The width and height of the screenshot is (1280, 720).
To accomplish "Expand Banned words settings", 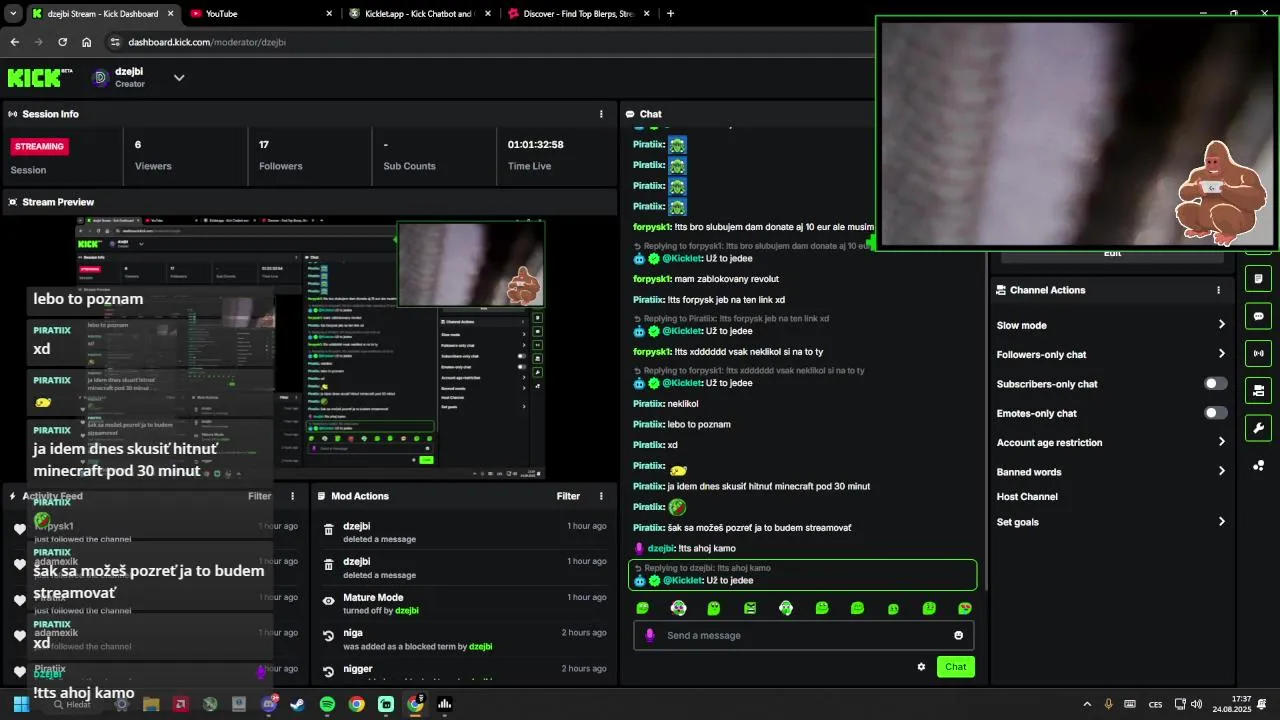I will [1221, 471].
